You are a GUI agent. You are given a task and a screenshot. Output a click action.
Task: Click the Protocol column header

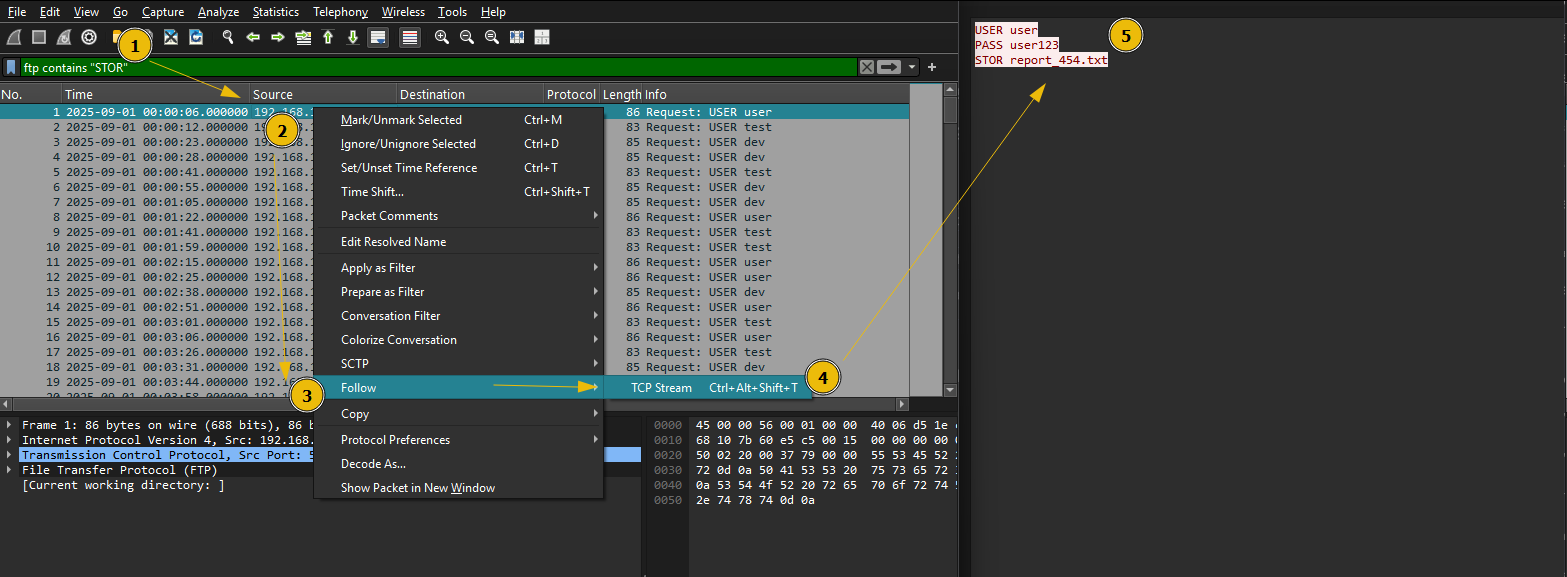(571, 94)
